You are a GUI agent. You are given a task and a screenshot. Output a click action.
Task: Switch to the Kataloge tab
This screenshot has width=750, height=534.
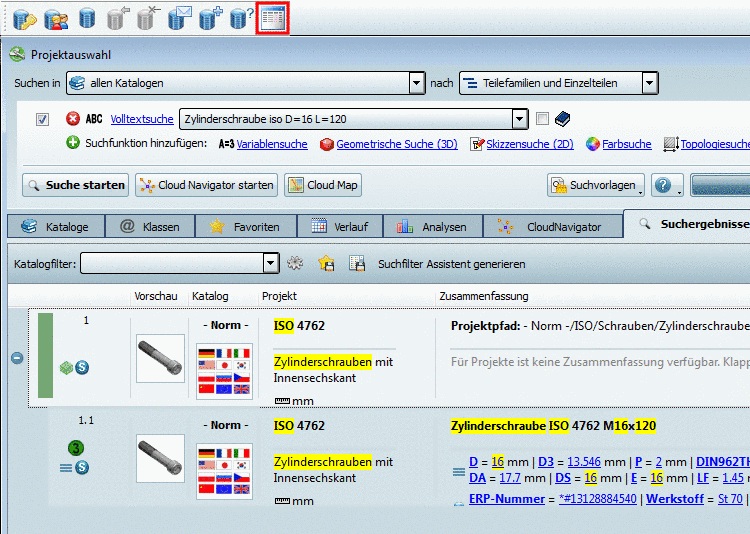pos(56,226)
